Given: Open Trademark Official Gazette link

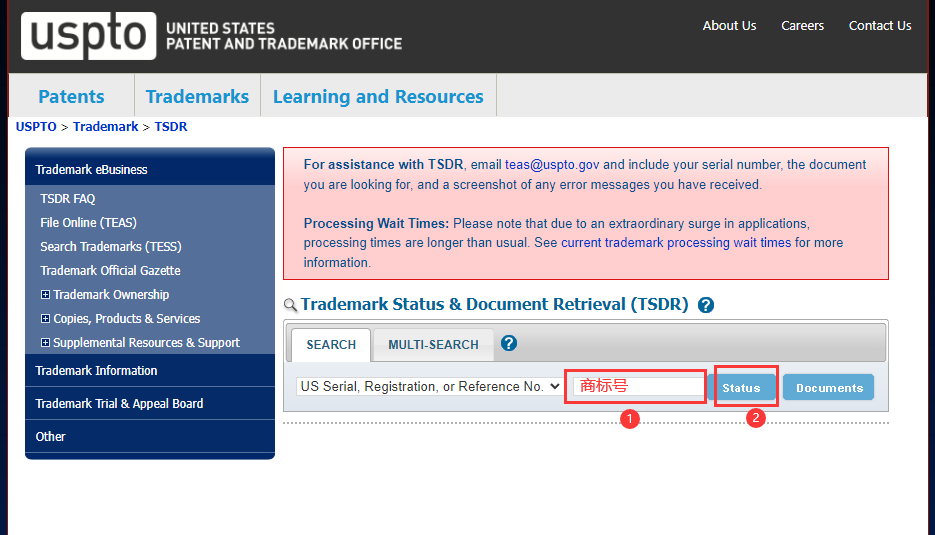Looking at the screenshot, I should coord(110,271).
